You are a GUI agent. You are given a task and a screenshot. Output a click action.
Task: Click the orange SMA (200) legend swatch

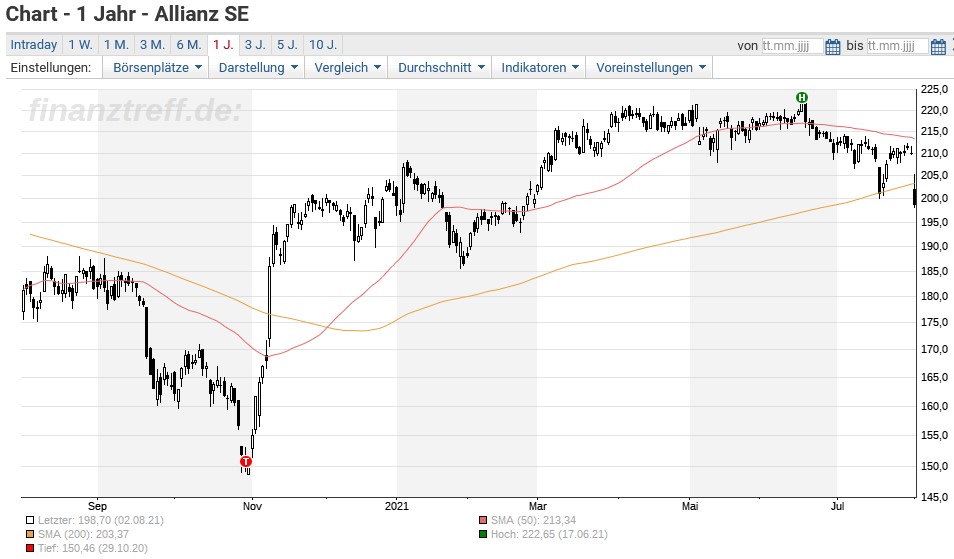point(30,535)
